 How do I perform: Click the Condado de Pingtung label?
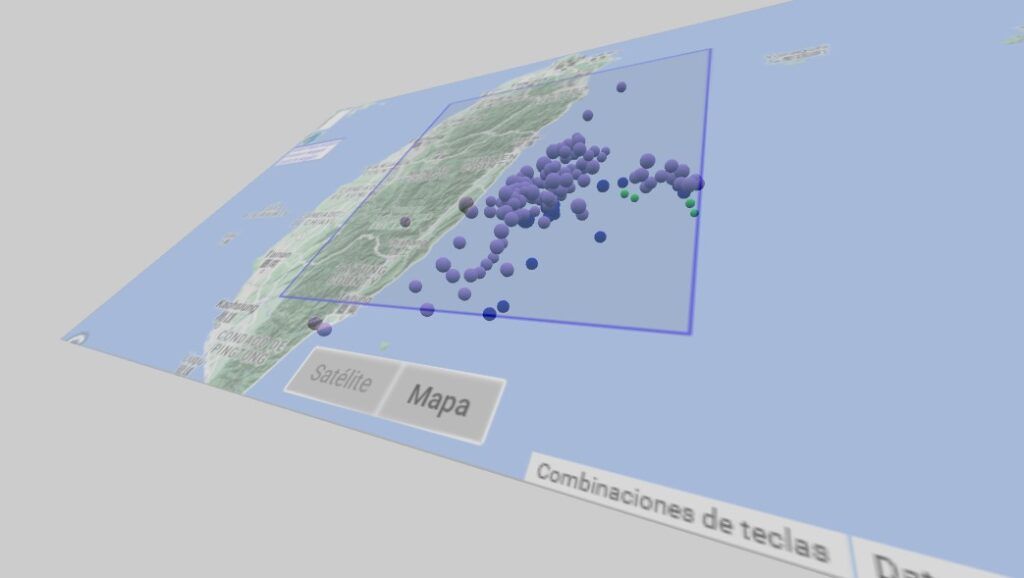(x=251, y=349)
